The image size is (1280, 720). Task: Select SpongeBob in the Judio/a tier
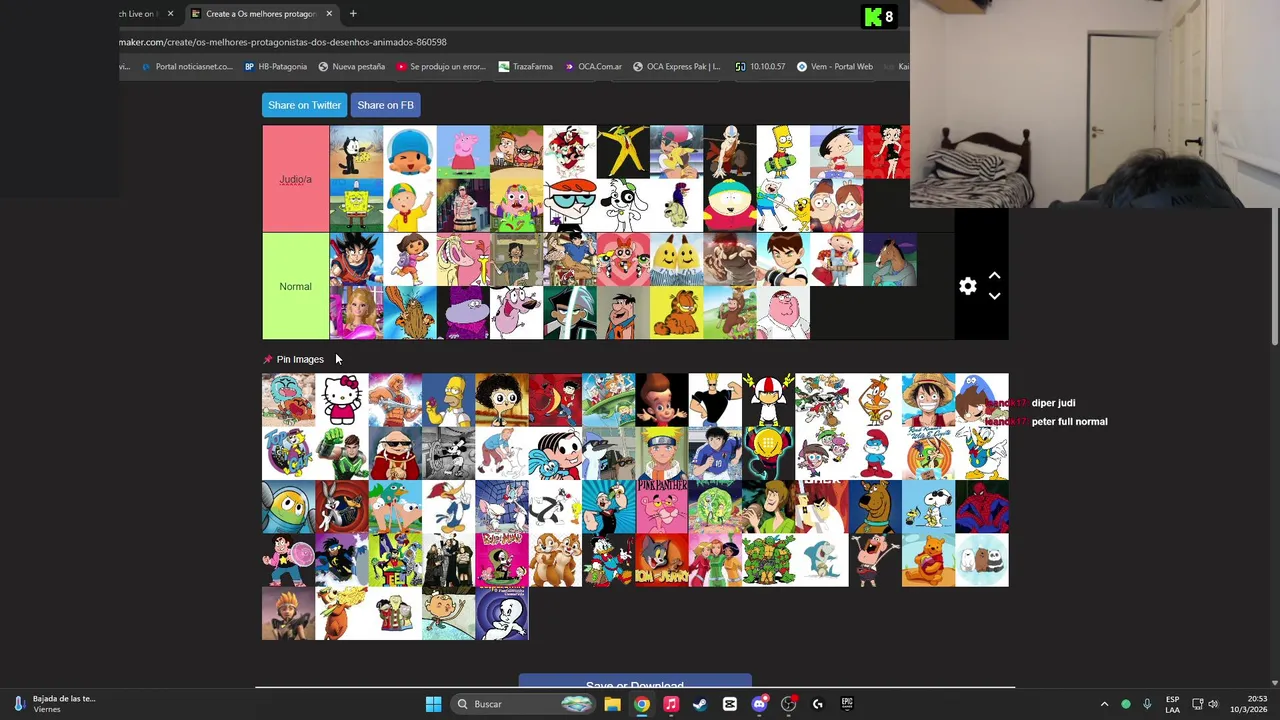tap(356, 205)
